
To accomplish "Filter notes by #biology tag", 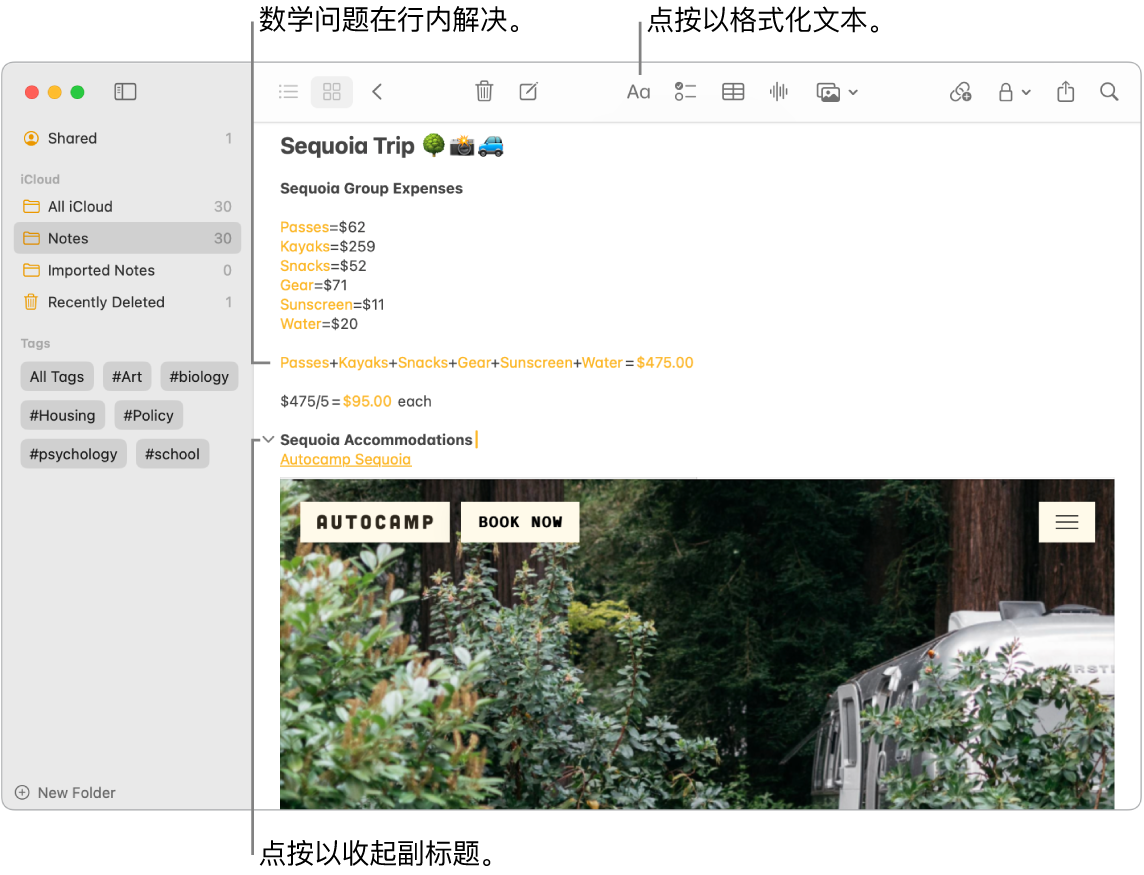I will pyautogui.click(x=199, y=377).
